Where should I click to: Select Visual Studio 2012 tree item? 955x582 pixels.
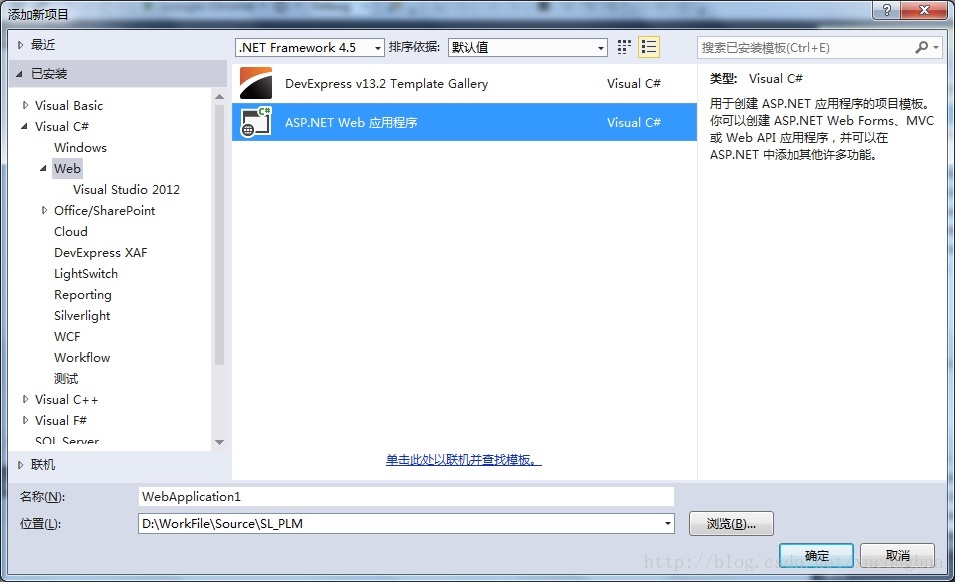click(x=127, y=189)
